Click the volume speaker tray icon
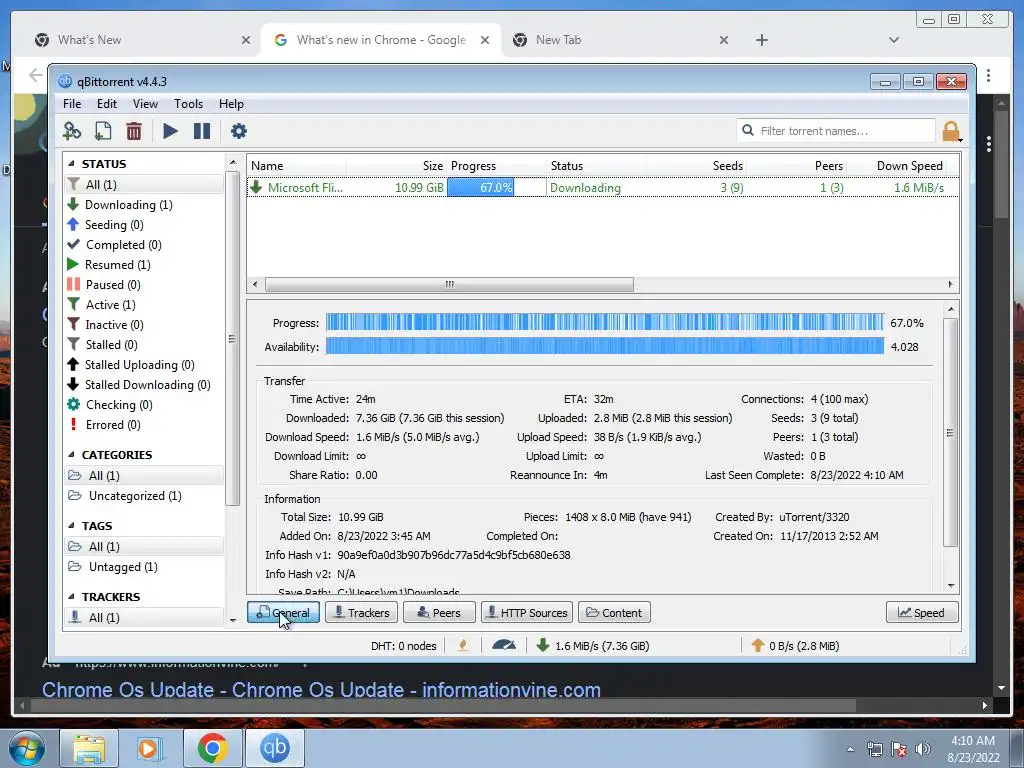1024x768 pixels. pos(923,749)
